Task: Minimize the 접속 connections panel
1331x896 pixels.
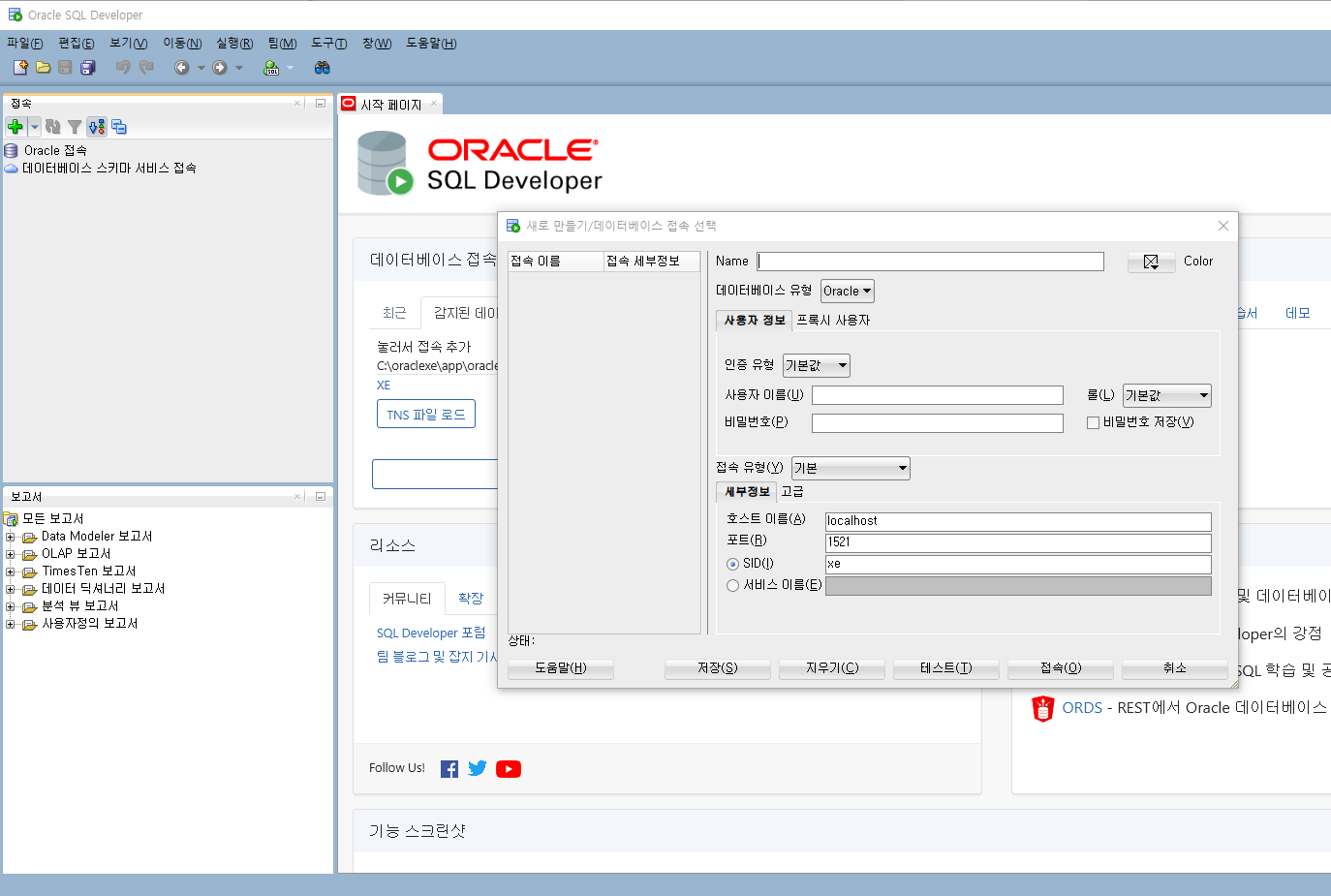Action: pyautogui.click(x=321, y=103)
